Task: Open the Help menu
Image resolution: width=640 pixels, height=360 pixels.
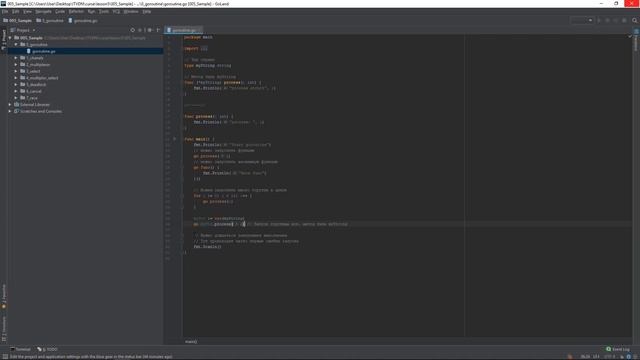Action: (x=147, y=11)
